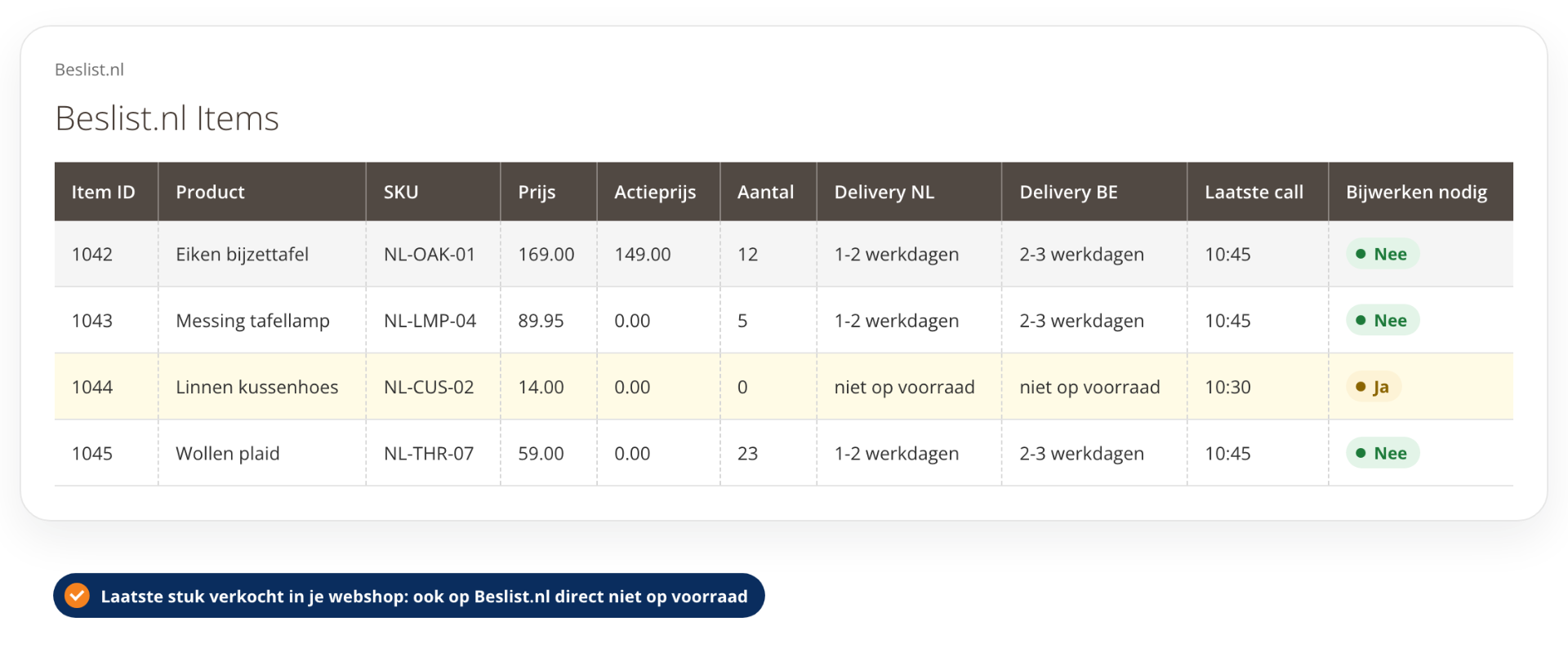Screen dimensions: 1568x657
Task: Click quantity 12 for Eiken bijzettafel
Action: [x=747, y=255]
